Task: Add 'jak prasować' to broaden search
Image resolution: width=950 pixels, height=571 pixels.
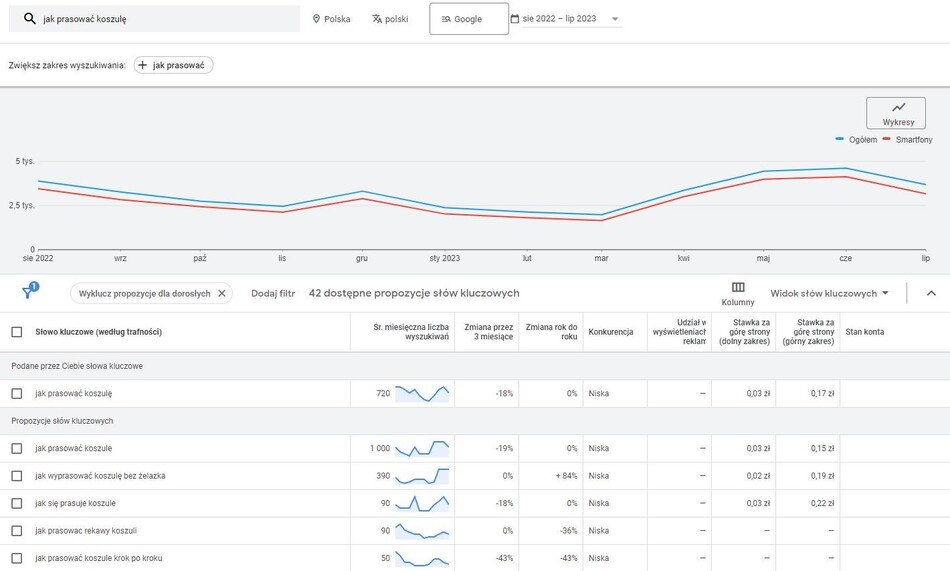Action: (x=173, y=65)
